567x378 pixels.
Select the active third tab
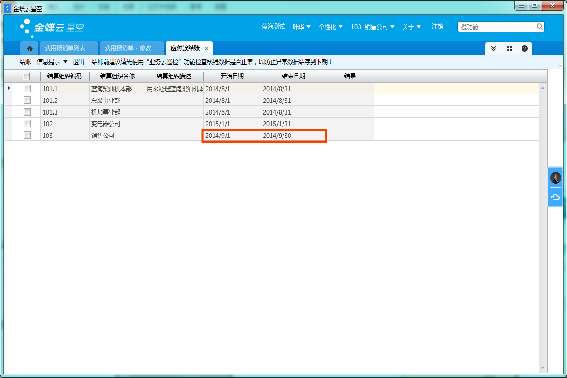point(185,48)
